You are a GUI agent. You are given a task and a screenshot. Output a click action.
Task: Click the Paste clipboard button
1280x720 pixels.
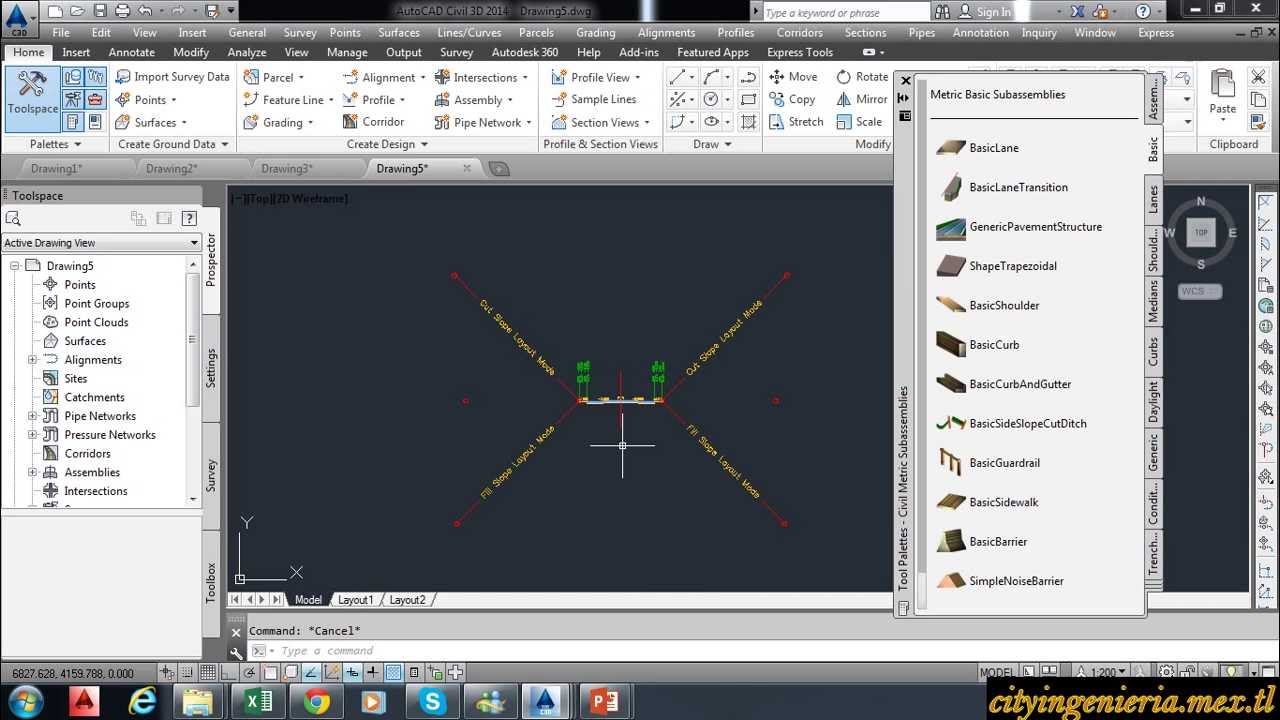(x=1222, y=92)
